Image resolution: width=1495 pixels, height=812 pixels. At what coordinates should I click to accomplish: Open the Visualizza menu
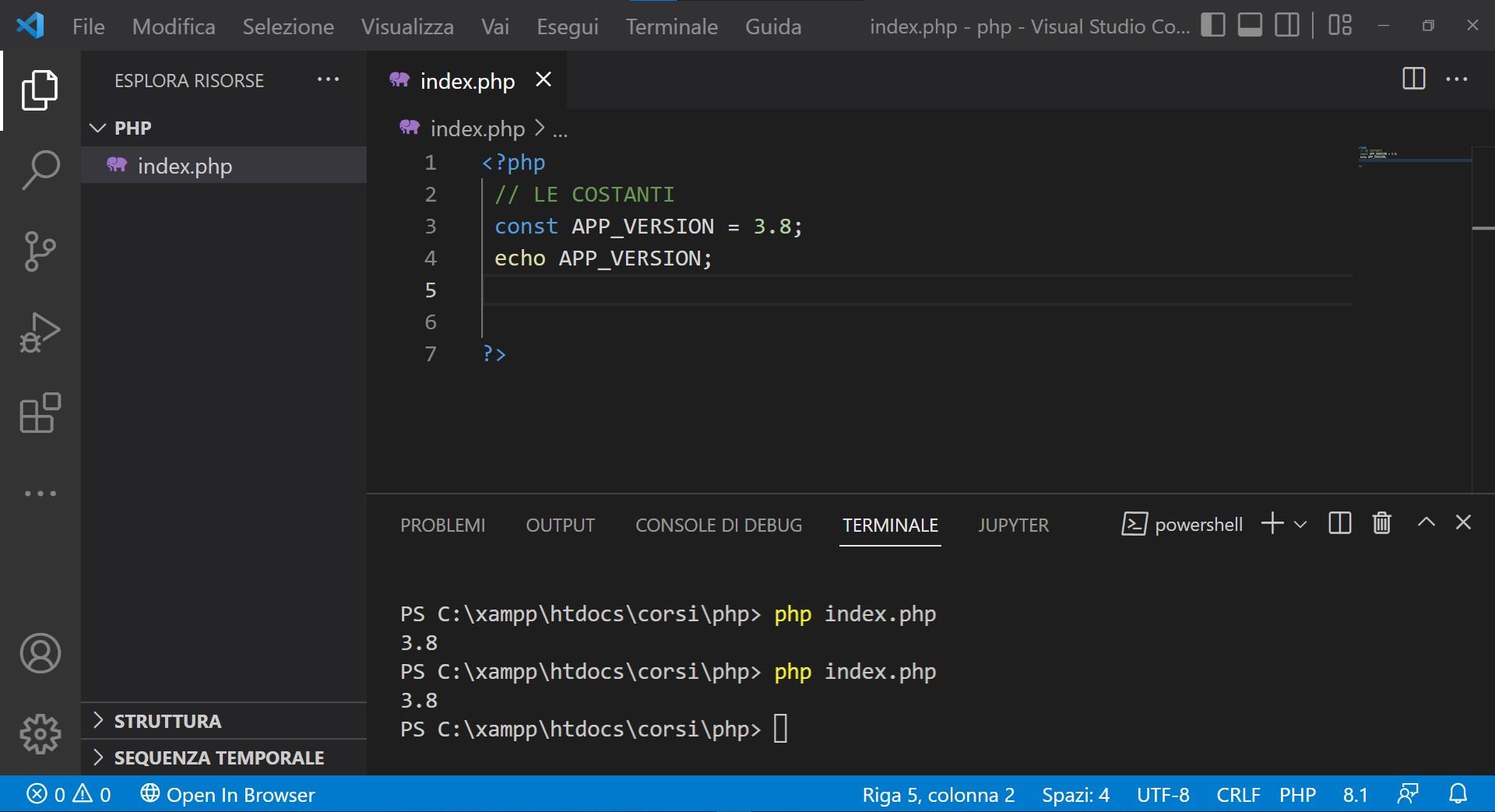407,26
